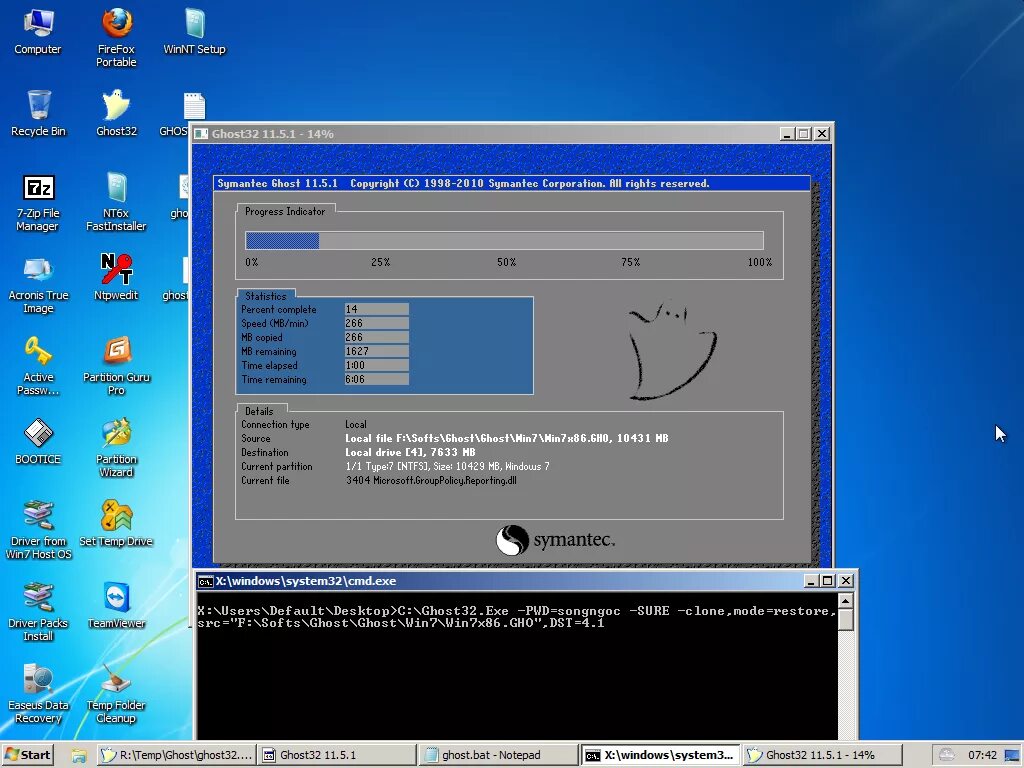1024x768 pixels.
Task: Select Ghost32 11.5.1 - 14% taskbar button
Action: click(x=822, y=755)
